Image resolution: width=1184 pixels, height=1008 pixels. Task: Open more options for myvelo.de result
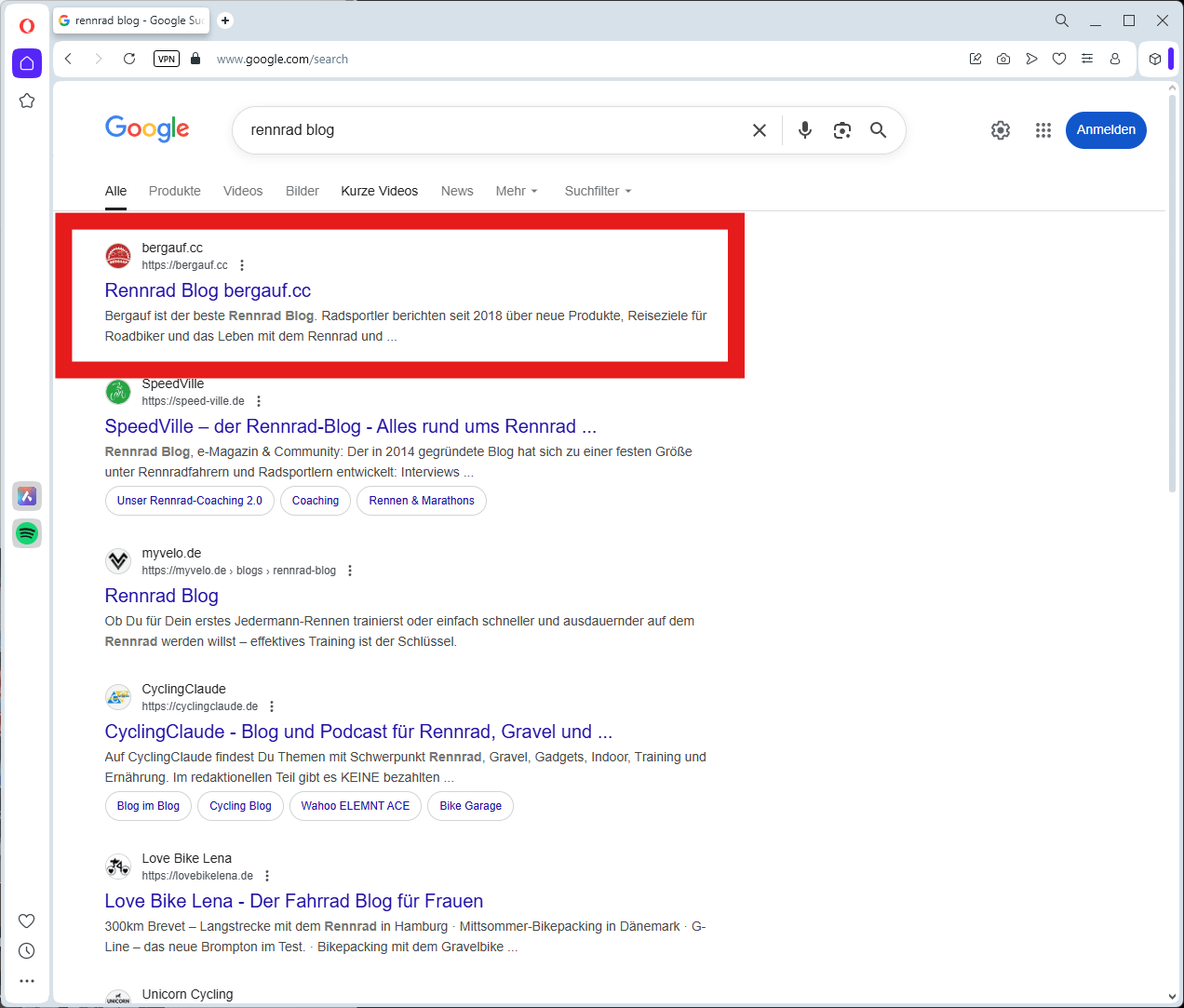pyautogui.click(x=350, y=571)
